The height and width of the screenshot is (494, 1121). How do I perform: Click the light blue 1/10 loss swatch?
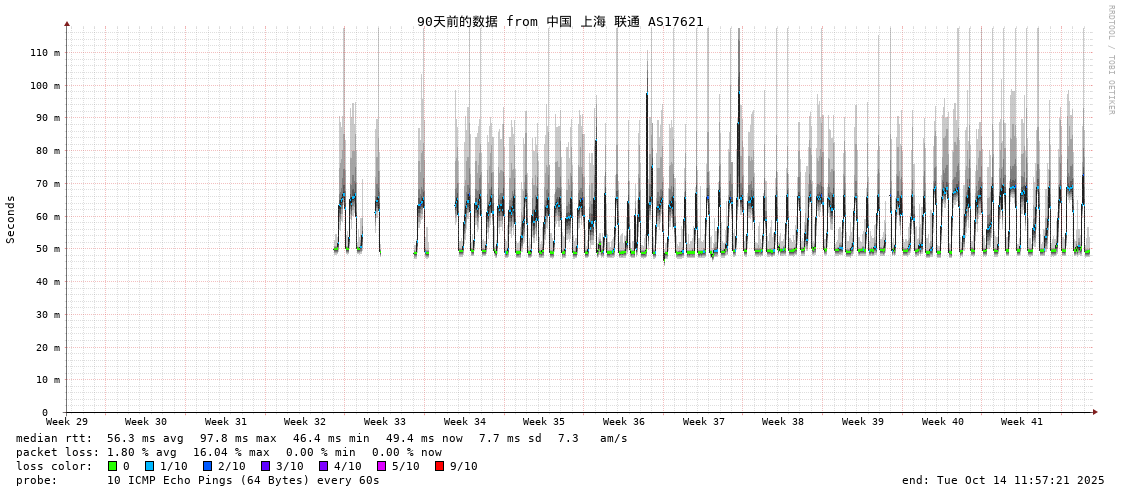(149, 466)
